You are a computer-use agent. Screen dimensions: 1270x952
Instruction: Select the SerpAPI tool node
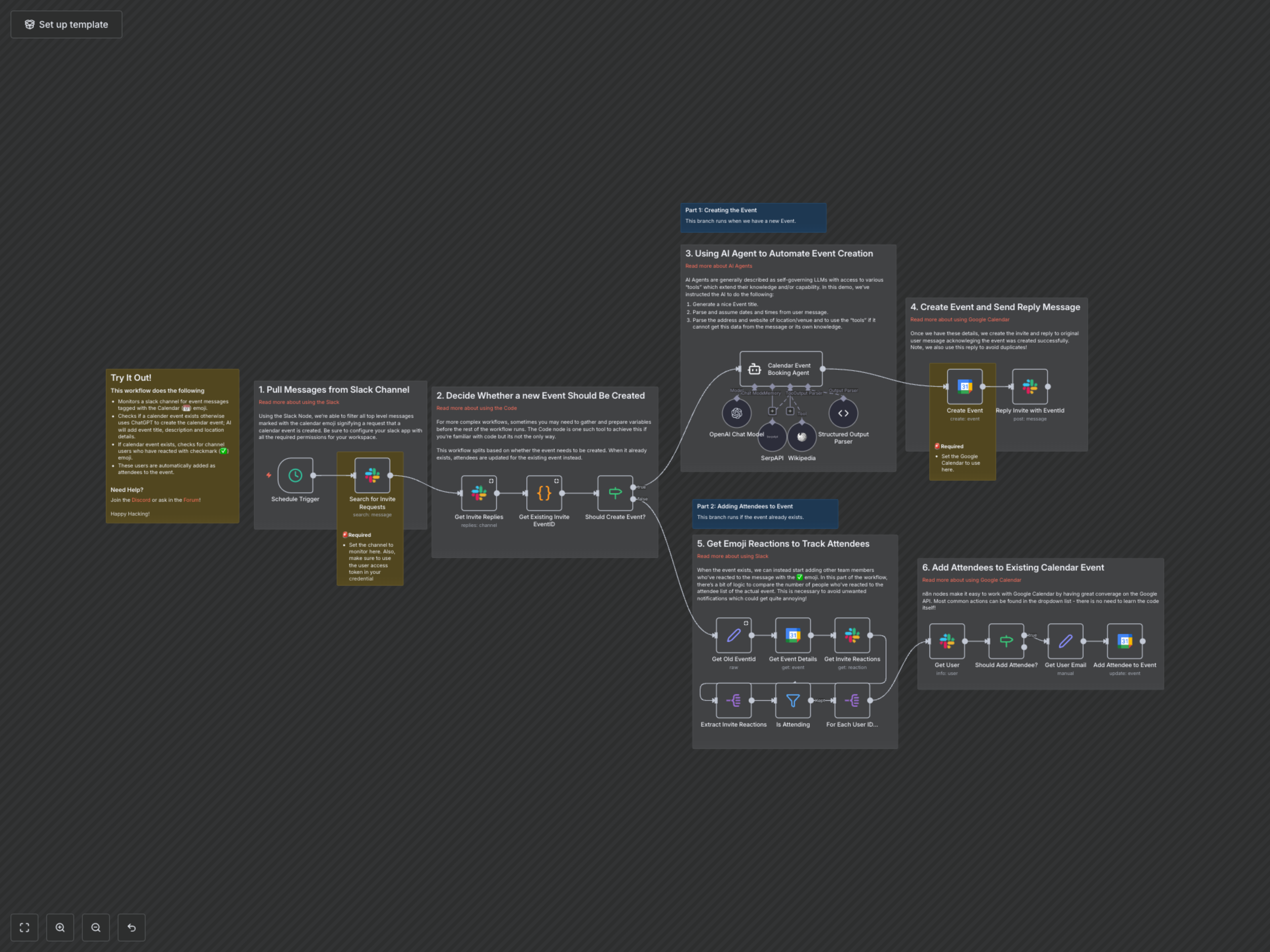(772, 437)
